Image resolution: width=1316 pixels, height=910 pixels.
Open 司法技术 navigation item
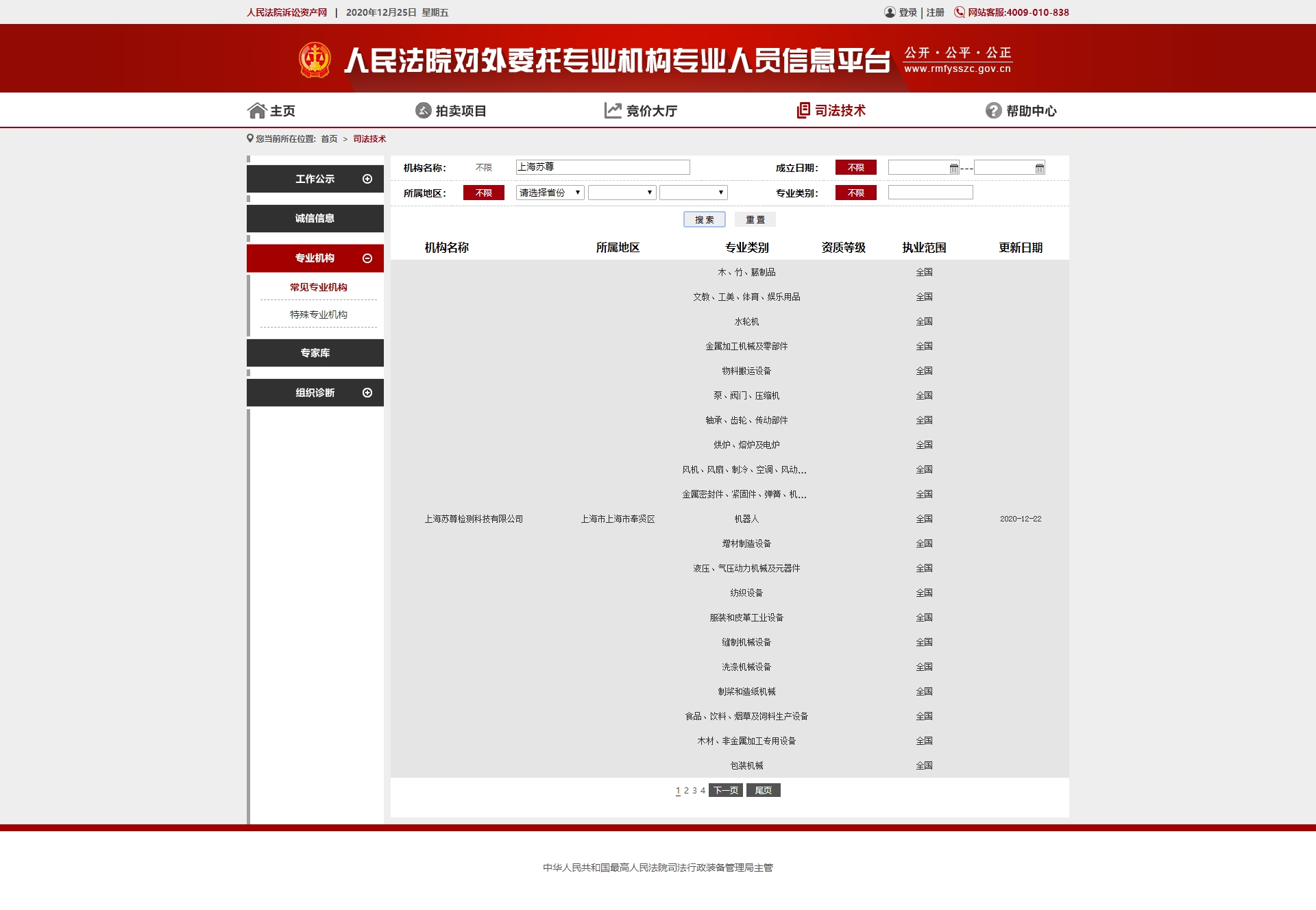click(831, 110)
